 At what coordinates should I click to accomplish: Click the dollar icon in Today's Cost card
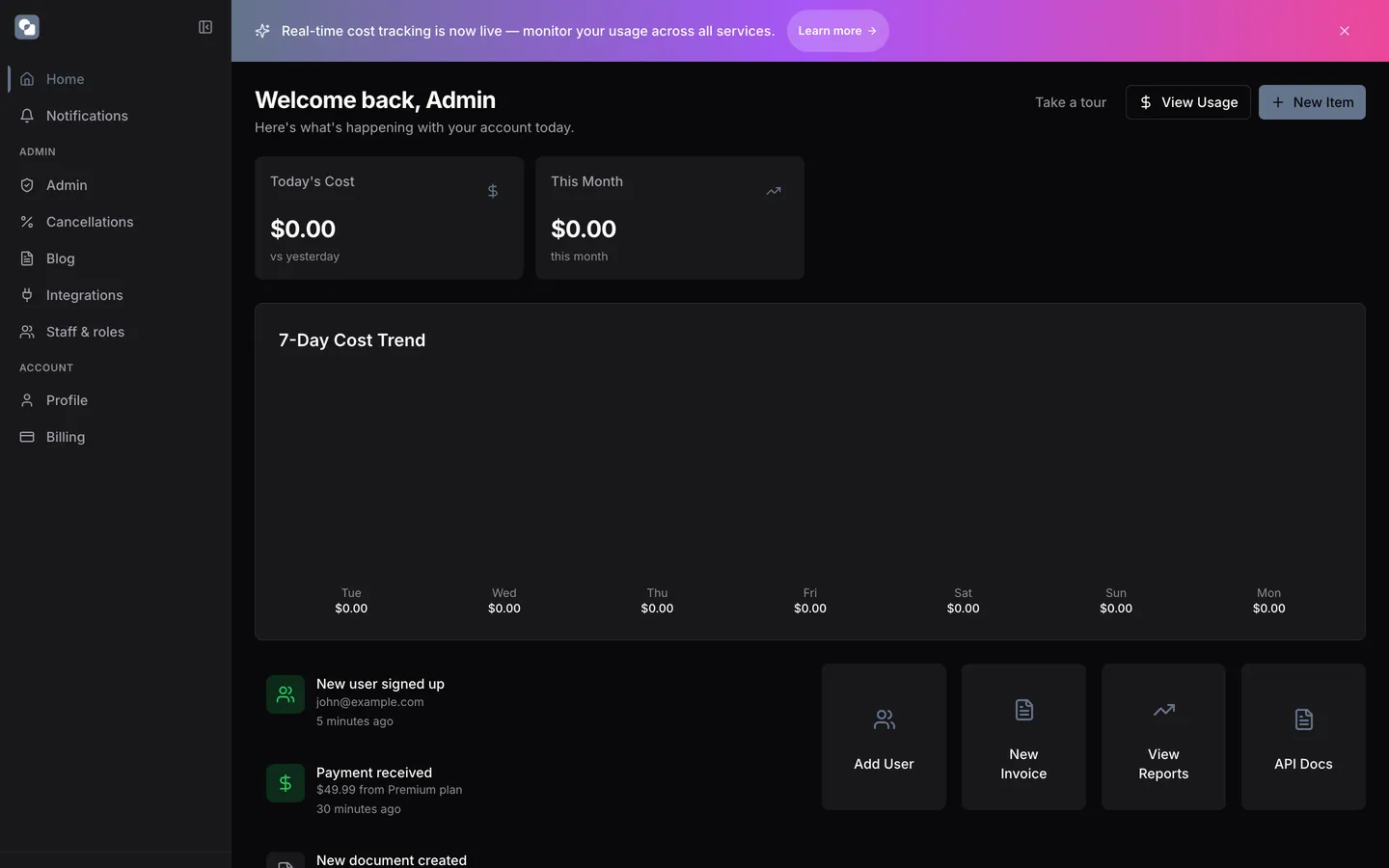point(493,191)
